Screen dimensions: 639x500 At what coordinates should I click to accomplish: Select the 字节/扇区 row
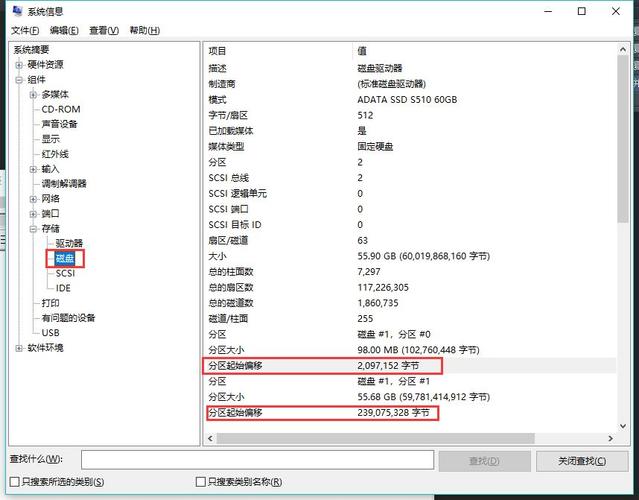click(410, 115)
